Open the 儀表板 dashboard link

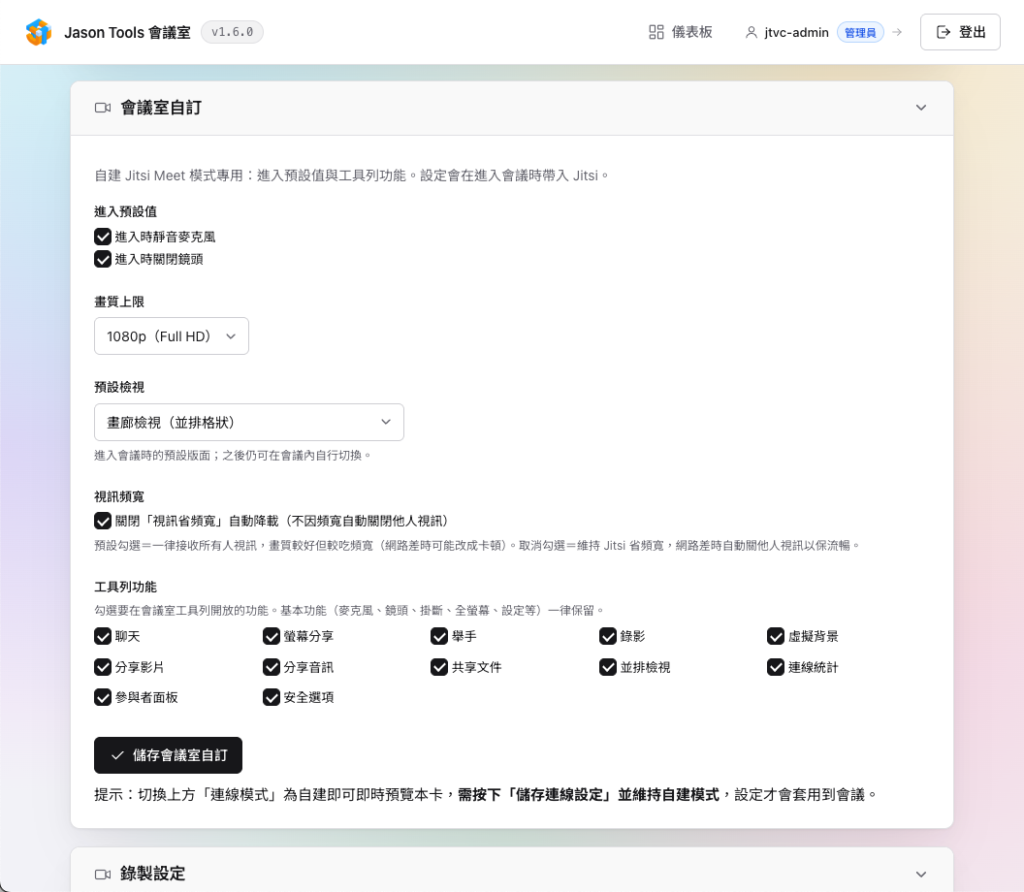(x=680, y=32)
